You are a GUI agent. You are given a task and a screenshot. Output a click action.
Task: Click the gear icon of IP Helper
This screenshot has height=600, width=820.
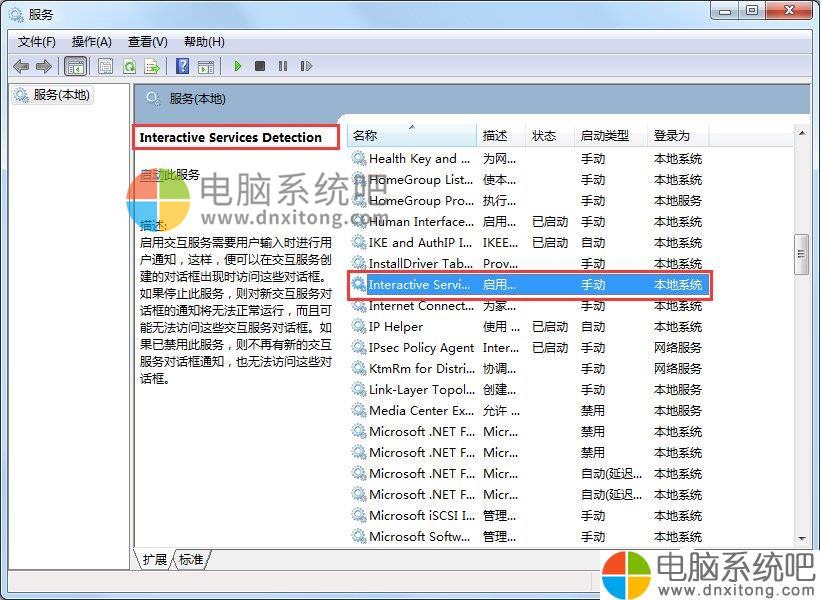(359, 326)
